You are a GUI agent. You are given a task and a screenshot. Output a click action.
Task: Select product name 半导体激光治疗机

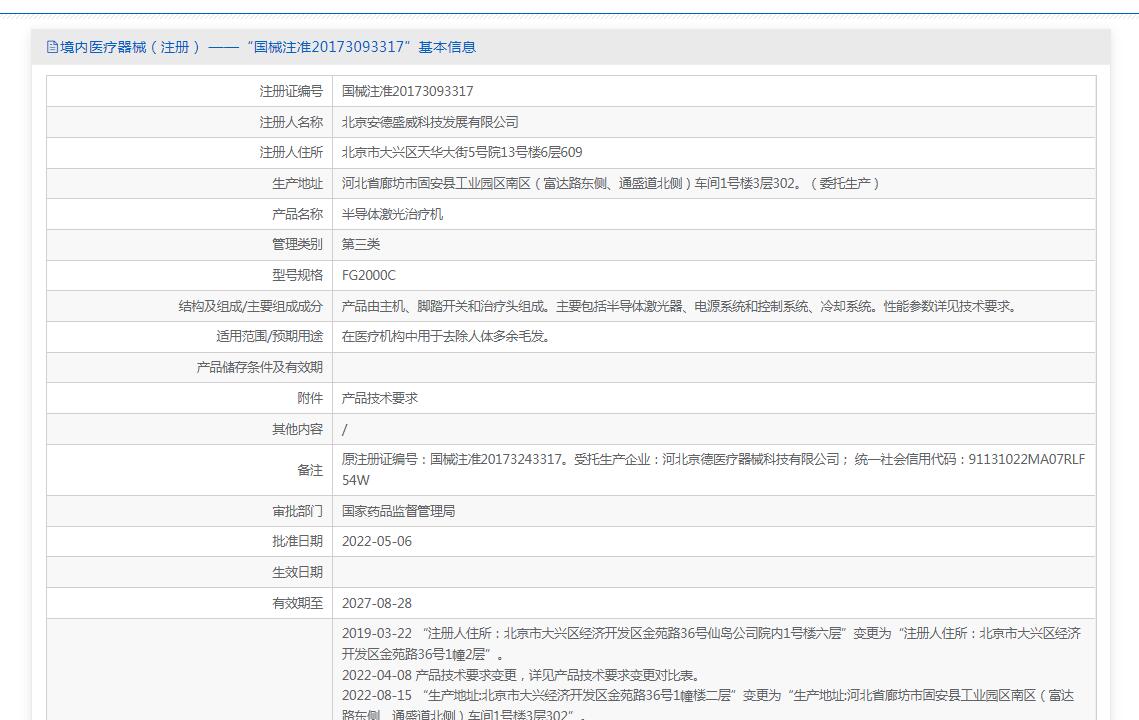pos(392,214)
